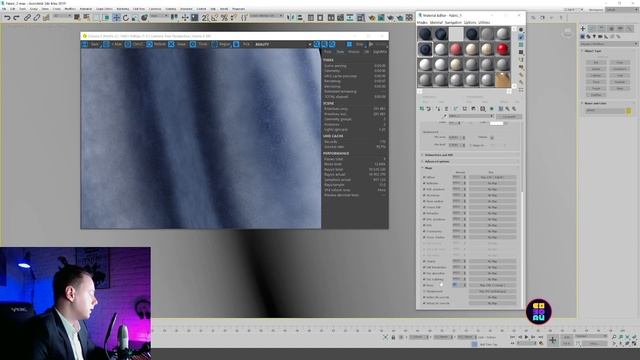Click the material type button beside name

click(x=509, y=116)
